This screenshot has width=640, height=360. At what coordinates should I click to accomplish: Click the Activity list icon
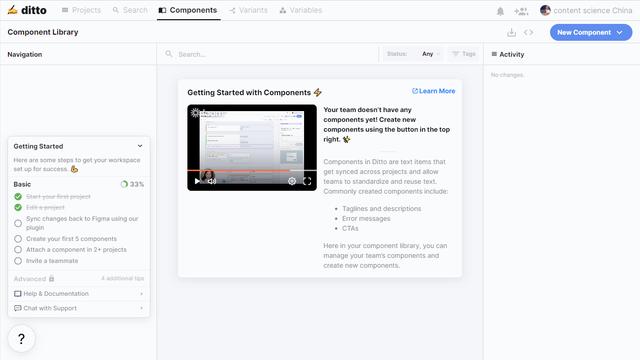coord(494,54)
